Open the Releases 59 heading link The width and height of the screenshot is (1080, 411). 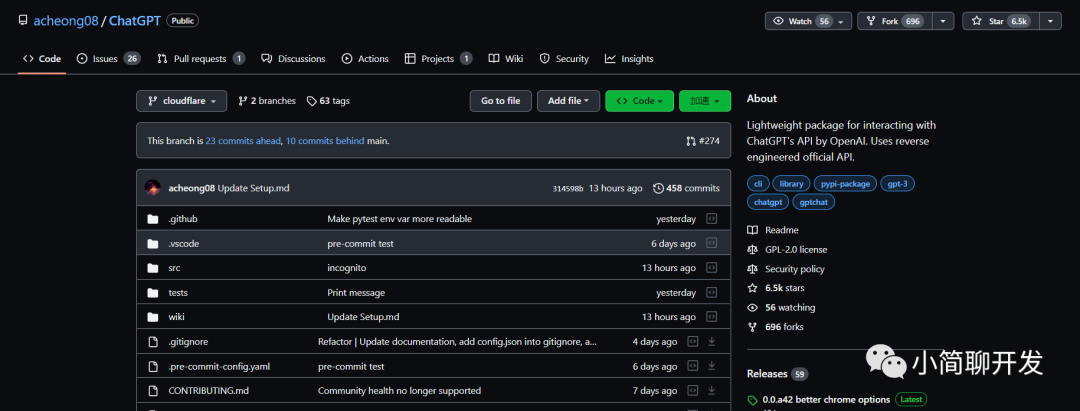coord(777,374)
